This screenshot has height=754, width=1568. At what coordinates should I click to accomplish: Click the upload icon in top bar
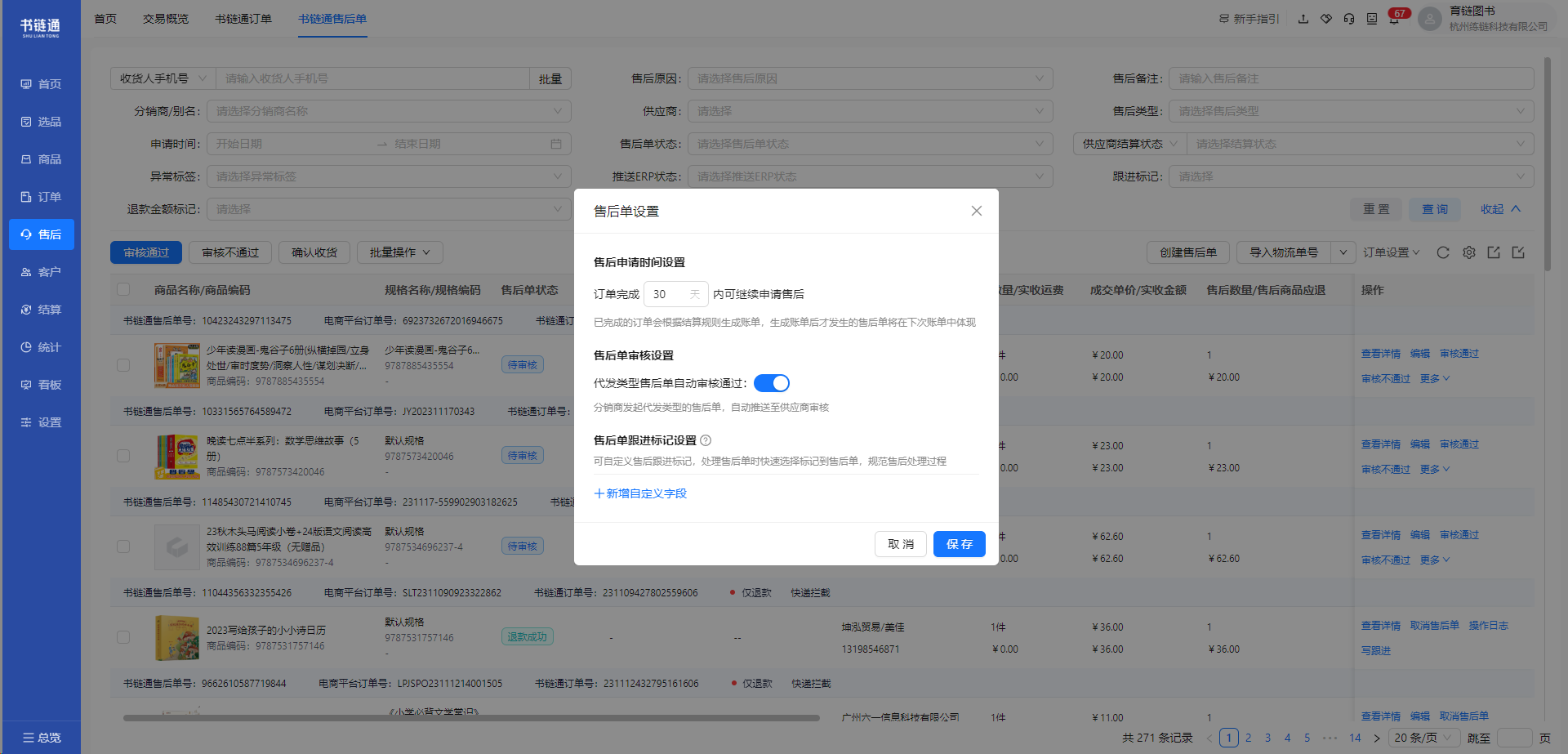(x=1303, y=19)
